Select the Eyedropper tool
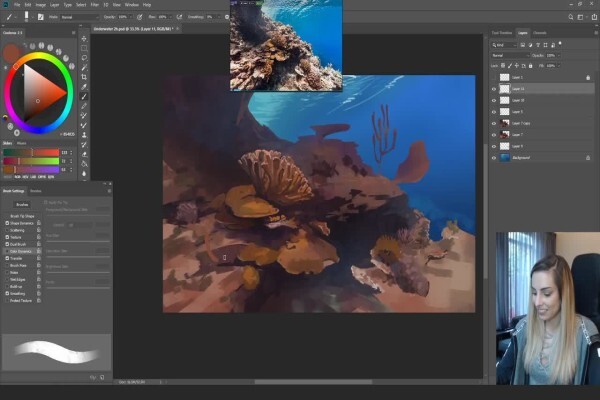600x400 pixels. pyautogui.click(x=84, y=87)
